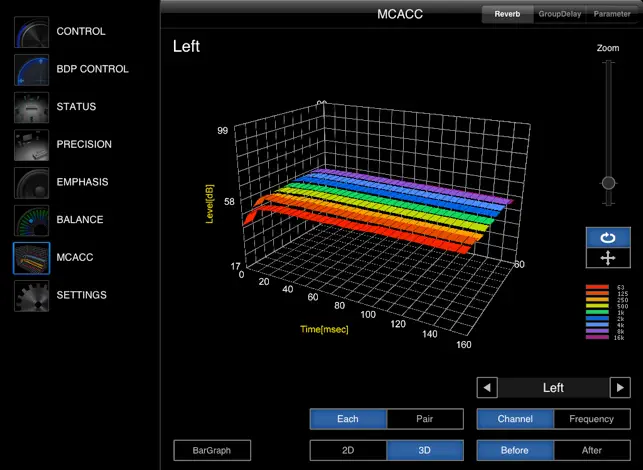
Task: Open the STATUS section icon
Action: pos(32,107)
